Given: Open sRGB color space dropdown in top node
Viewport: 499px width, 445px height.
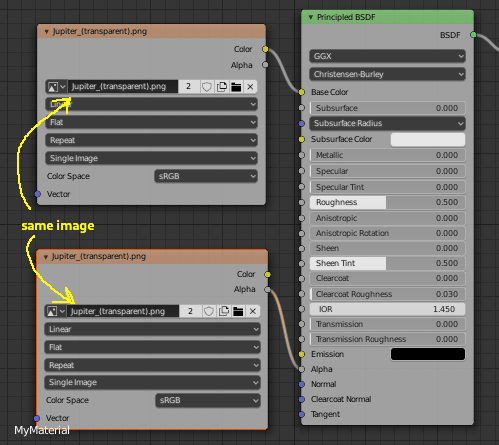Looking at the screenshot, I should point(206,176).
